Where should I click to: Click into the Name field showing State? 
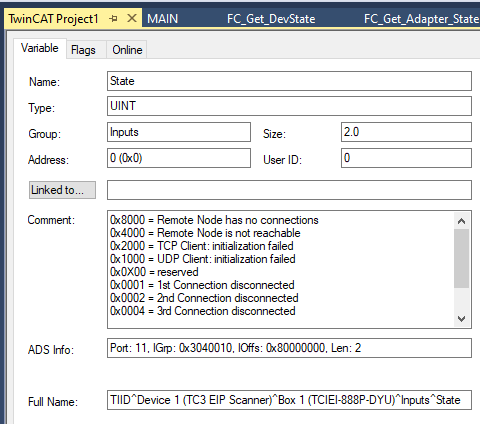point(289,81)
